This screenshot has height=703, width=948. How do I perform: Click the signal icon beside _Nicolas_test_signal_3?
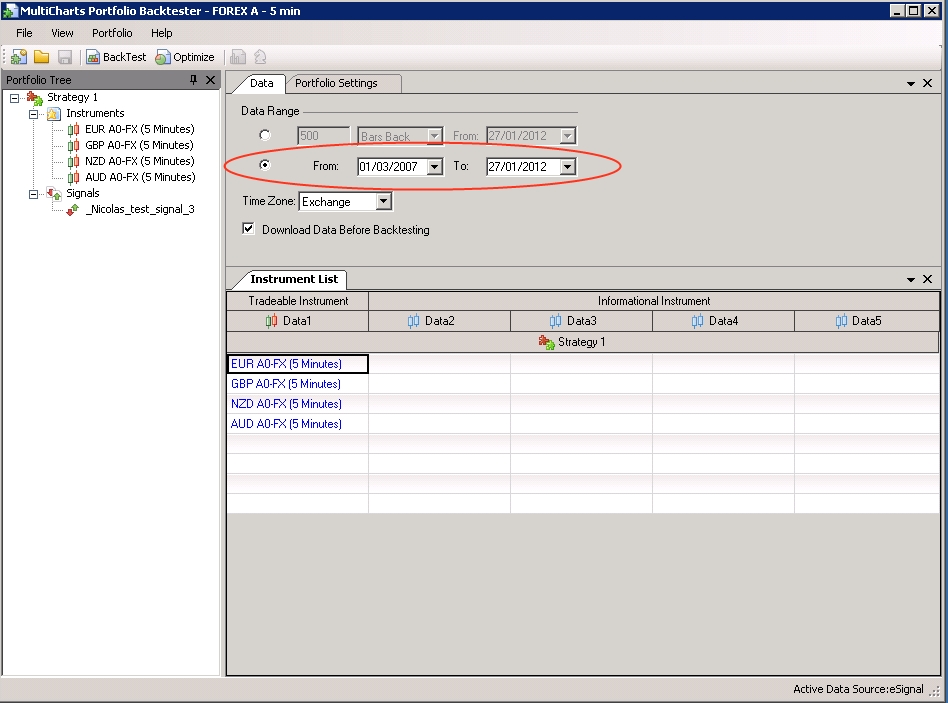[x=73, y=210]
